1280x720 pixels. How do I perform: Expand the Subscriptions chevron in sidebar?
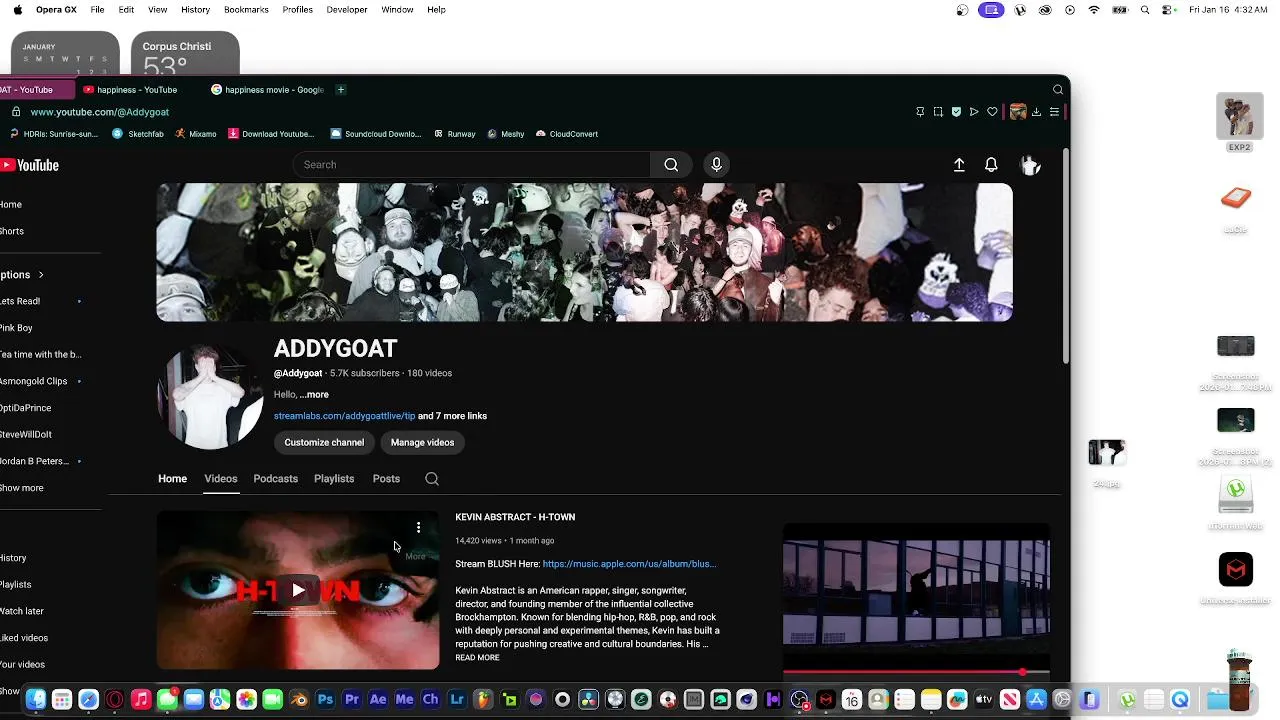[41, 275]
